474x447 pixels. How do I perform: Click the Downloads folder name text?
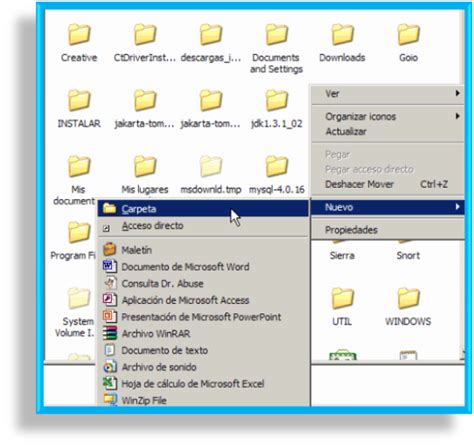(342, 58)
